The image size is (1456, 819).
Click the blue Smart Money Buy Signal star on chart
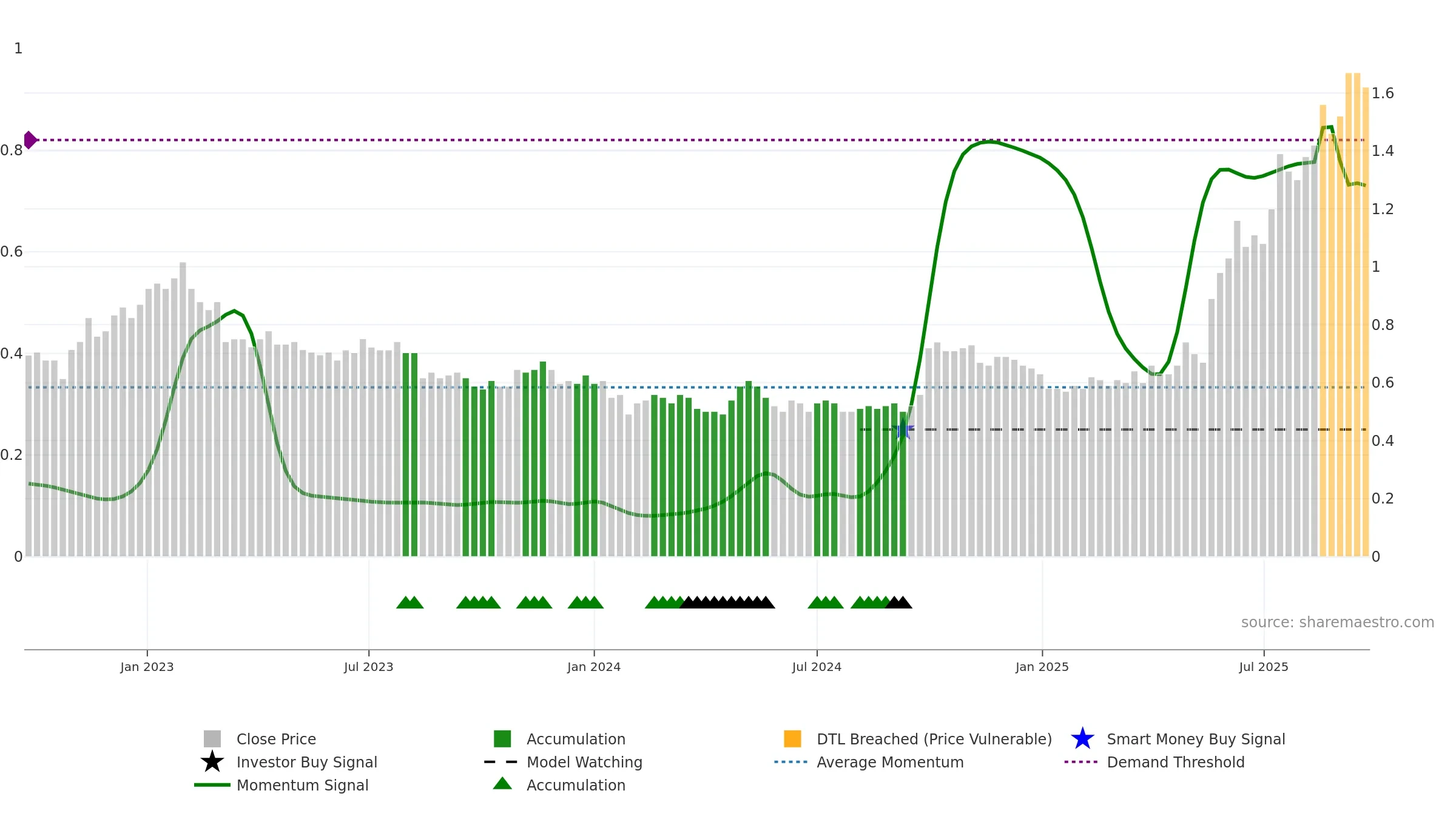pos(903,430)
